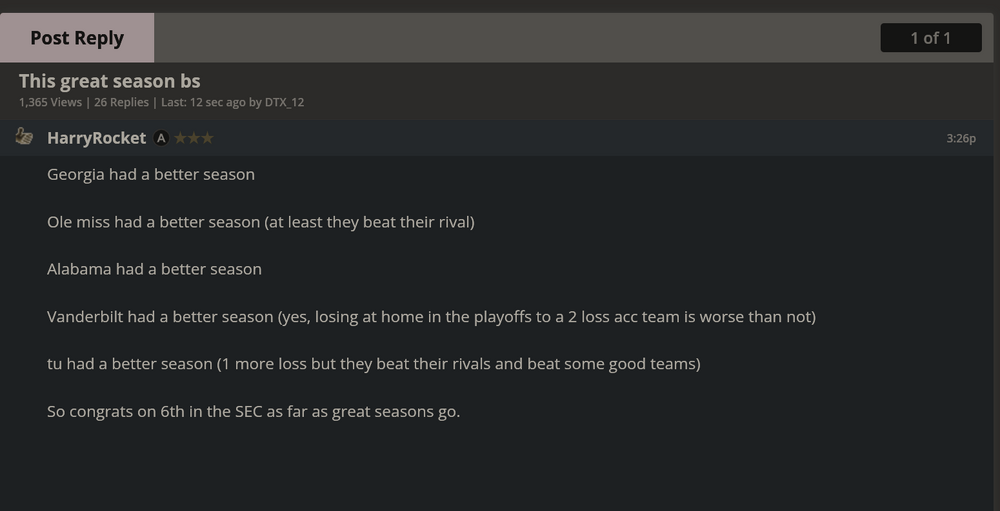
Task: Click the thread title This great season bs
Action: 109,81
